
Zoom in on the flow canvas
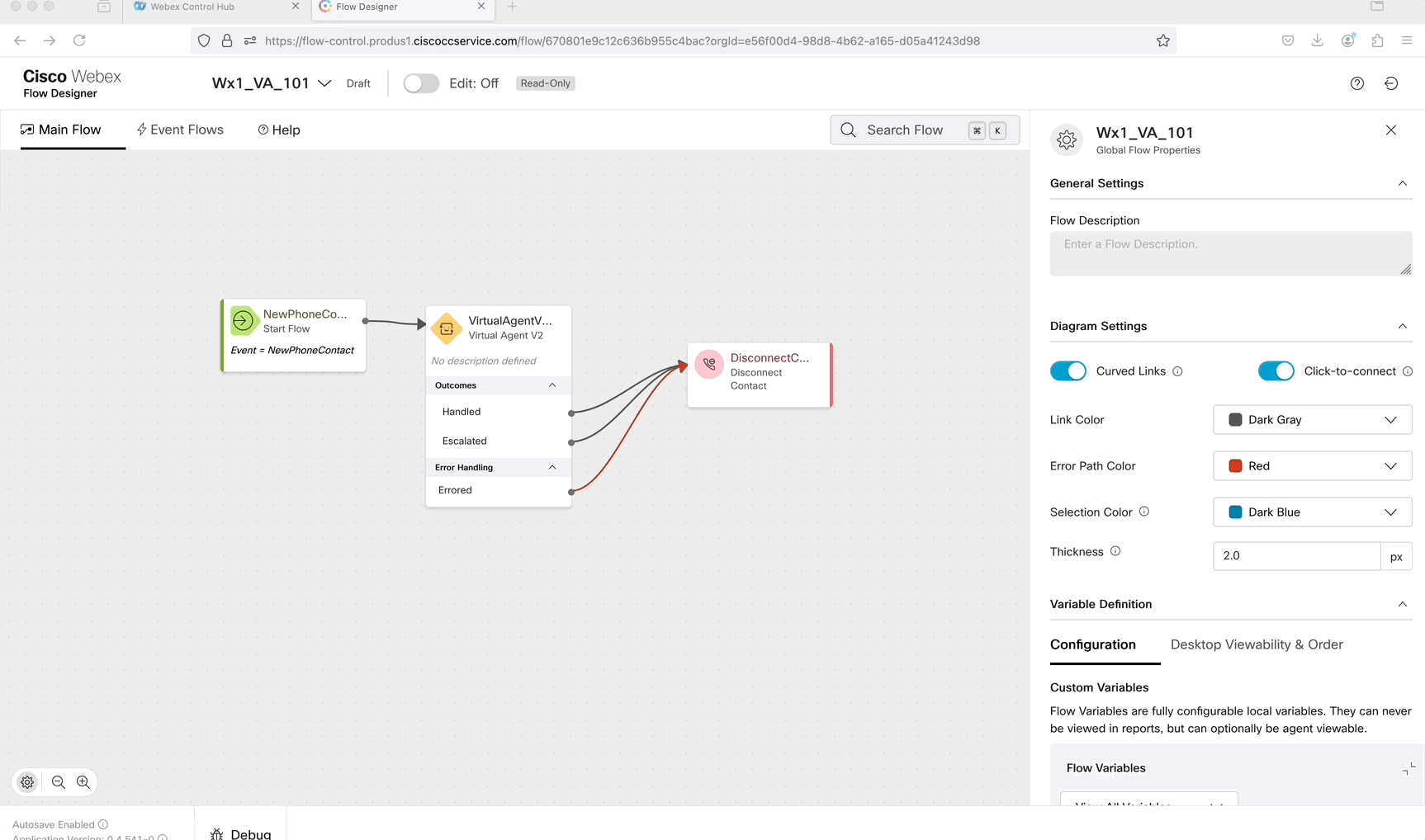click(83, 782)
